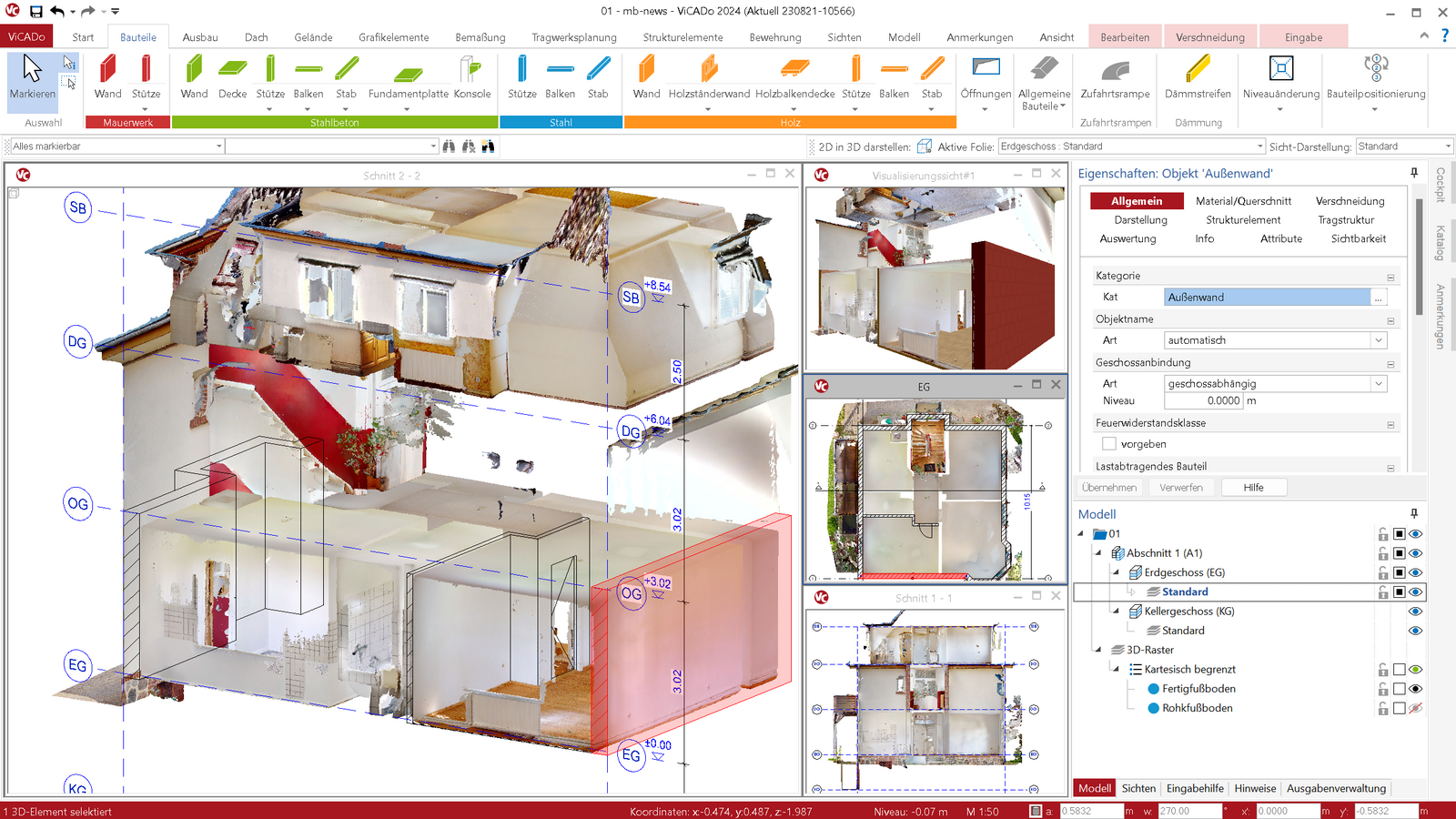This screenshot has height=819, width=1456.
Task: Show the hidden Rohfußboden layer
Action: click(x=1415, y=708)
